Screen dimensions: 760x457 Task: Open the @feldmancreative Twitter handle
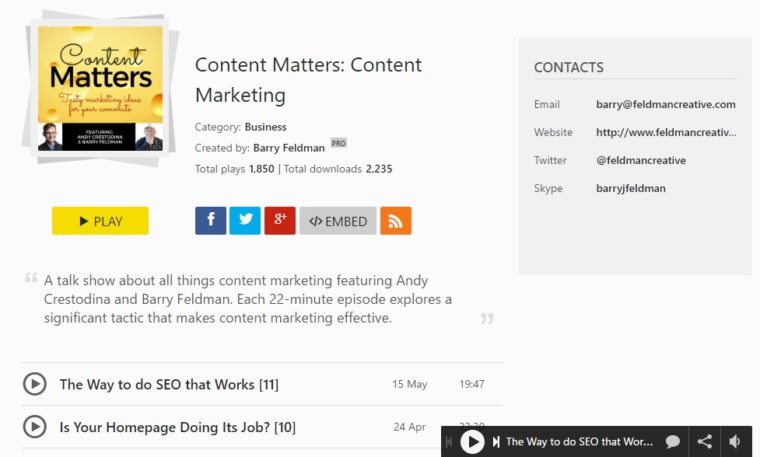(641, 160)
